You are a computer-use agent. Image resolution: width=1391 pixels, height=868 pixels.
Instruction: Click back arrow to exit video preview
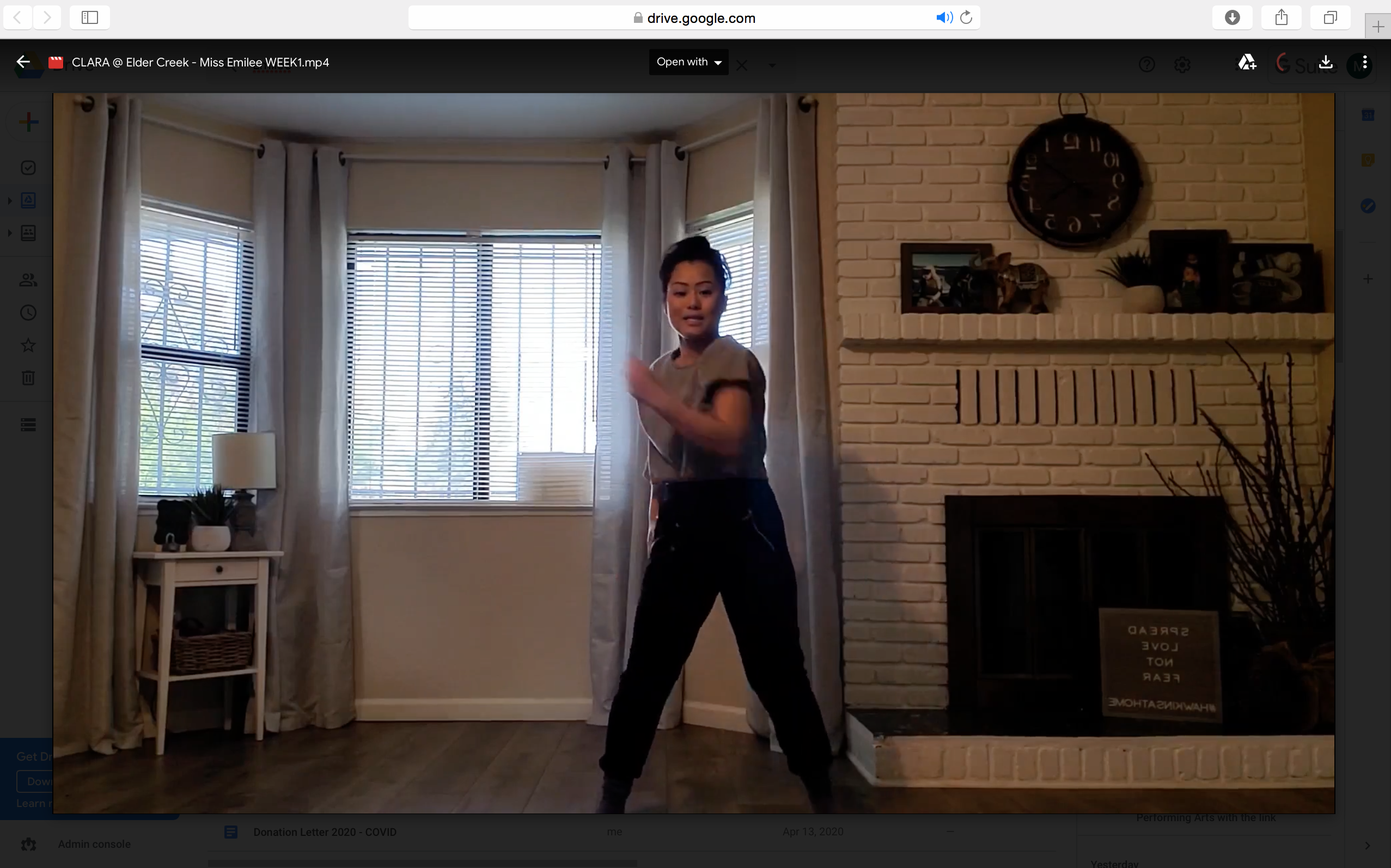point(23,62)
